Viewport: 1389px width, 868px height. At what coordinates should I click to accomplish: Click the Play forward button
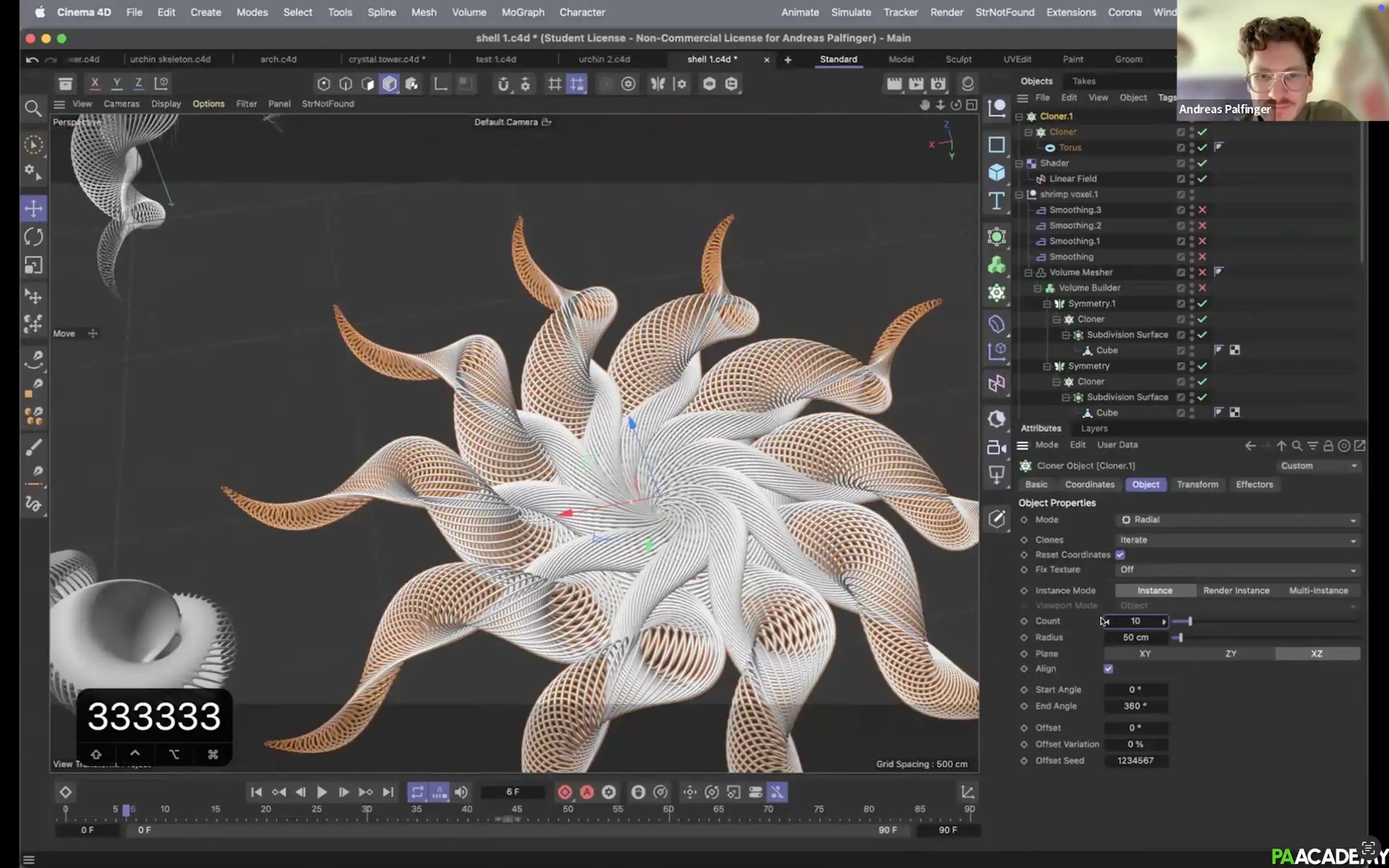322,792
